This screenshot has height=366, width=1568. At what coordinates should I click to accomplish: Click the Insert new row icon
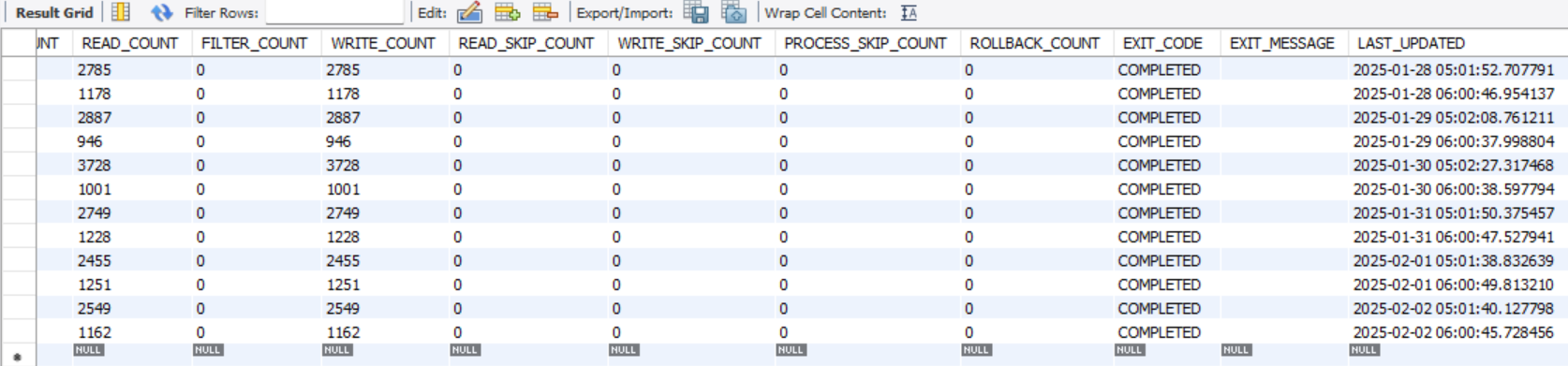507,12
